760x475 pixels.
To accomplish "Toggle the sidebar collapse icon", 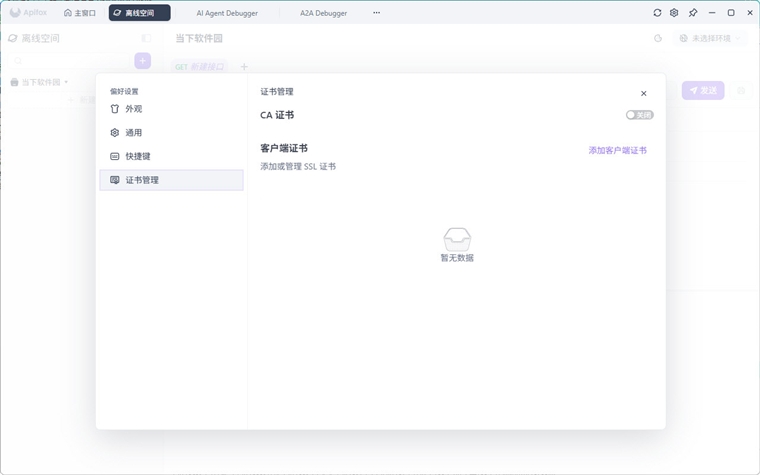I will tap(146, 38).
